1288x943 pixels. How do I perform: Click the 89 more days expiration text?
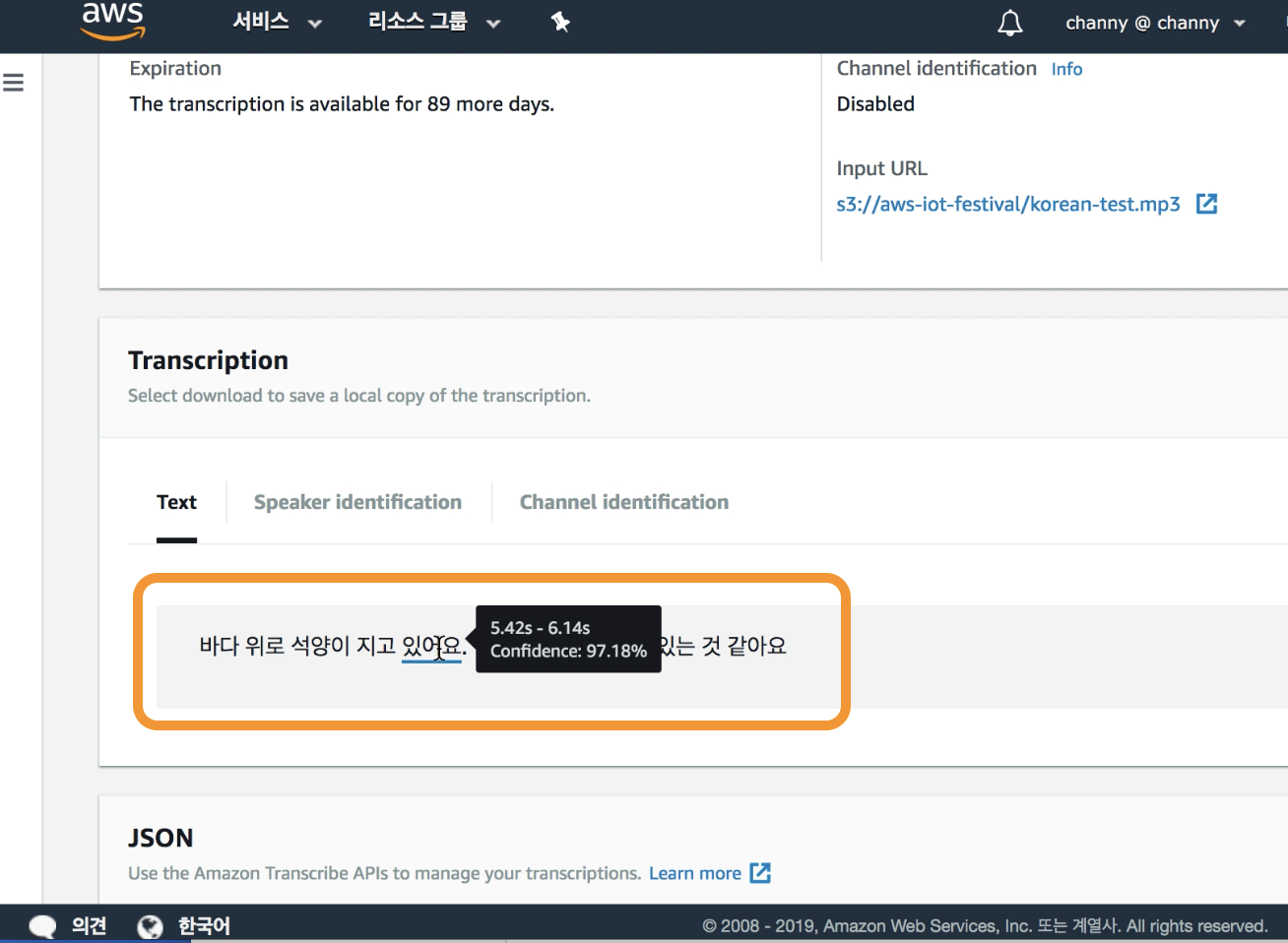342,104
